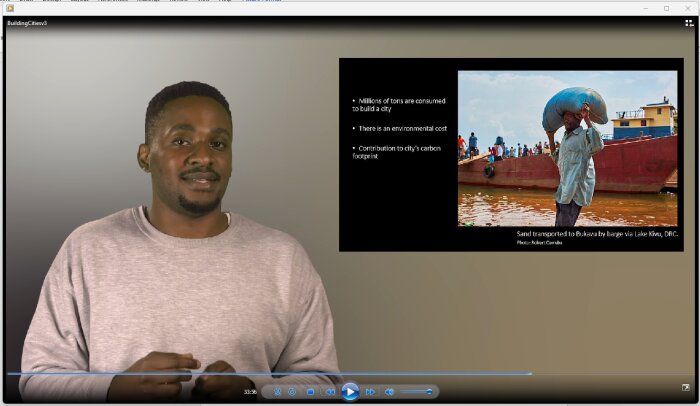Open the window menu via the app icon
Viewport: 700px width, 406px height.
tap(8, 7)
